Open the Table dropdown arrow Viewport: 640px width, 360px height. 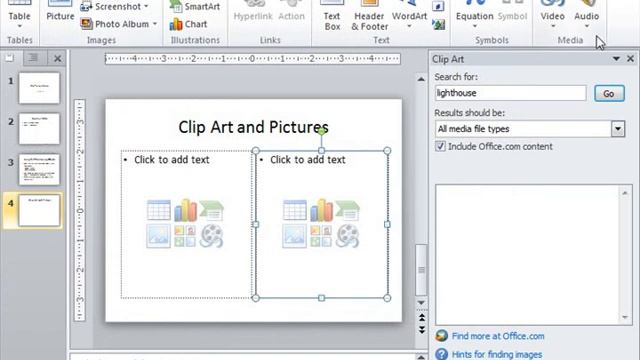(20, 27)
